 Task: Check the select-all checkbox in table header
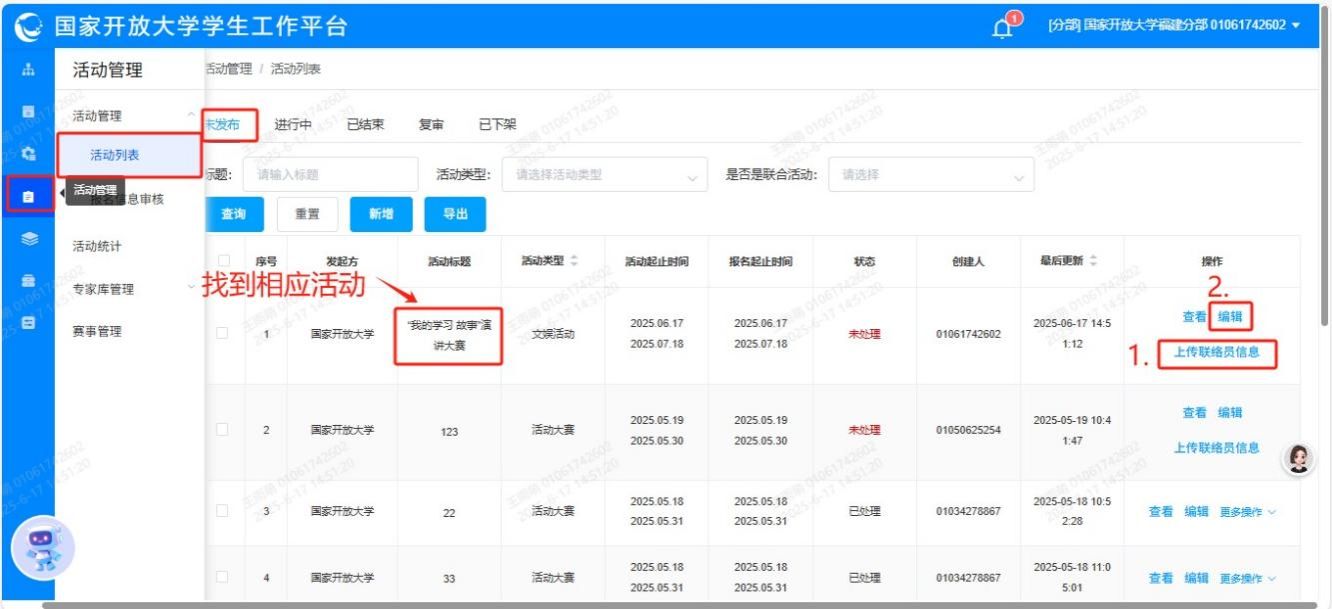(224, 261)
